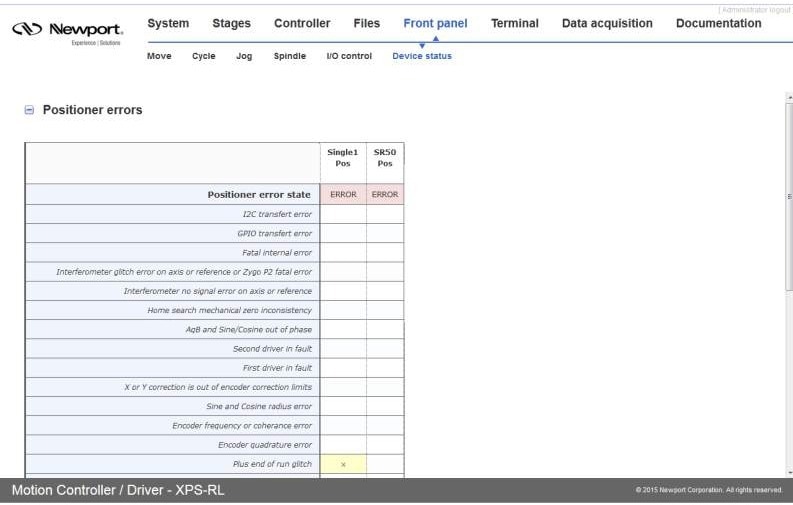793x505 pixels.
Task: Click X or Y correction limits row label
Action: coord(218,387)
